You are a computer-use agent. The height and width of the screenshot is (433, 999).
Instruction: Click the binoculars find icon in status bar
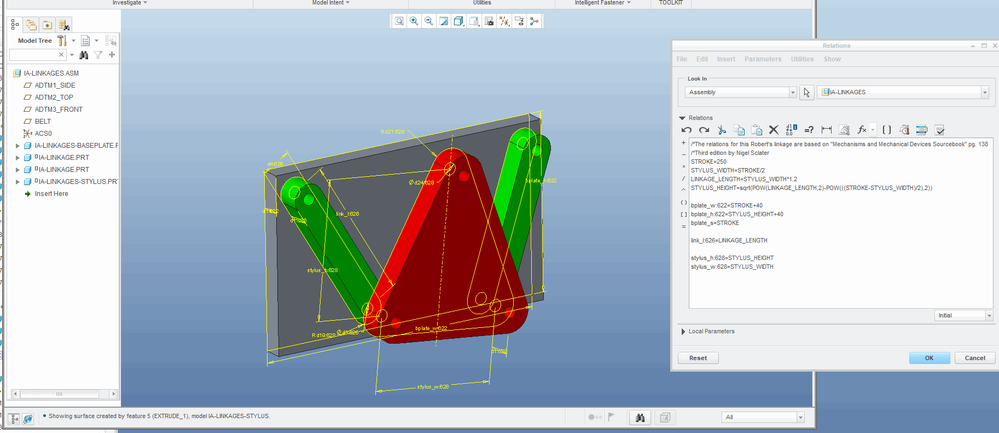638,417
